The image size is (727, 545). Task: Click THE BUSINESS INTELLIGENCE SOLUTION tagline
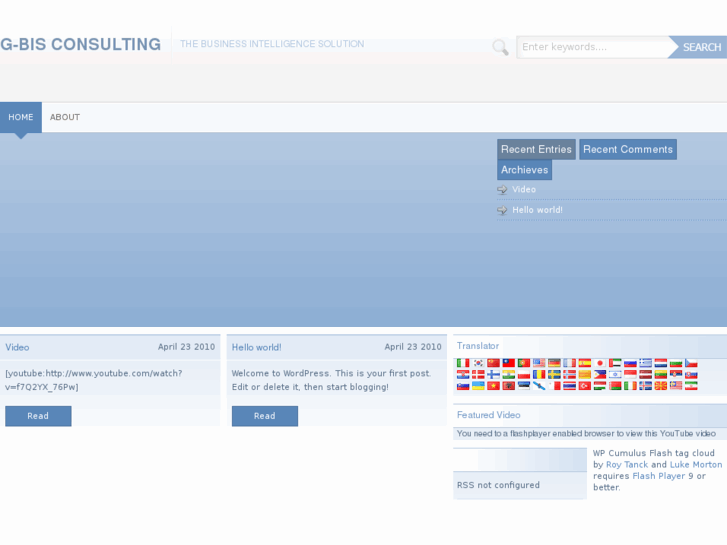272,44
